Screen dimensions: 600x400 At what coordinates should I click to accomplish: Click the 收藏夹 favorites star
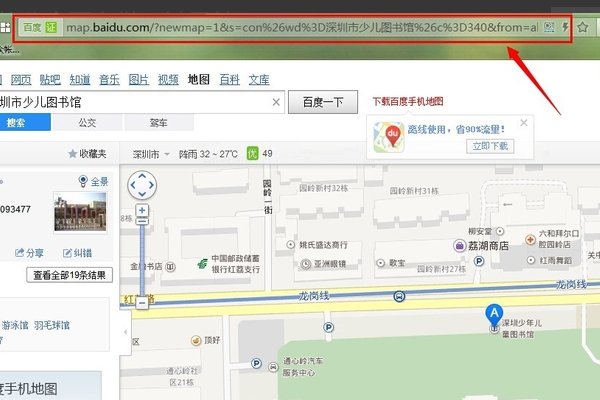tap(72, 154)
